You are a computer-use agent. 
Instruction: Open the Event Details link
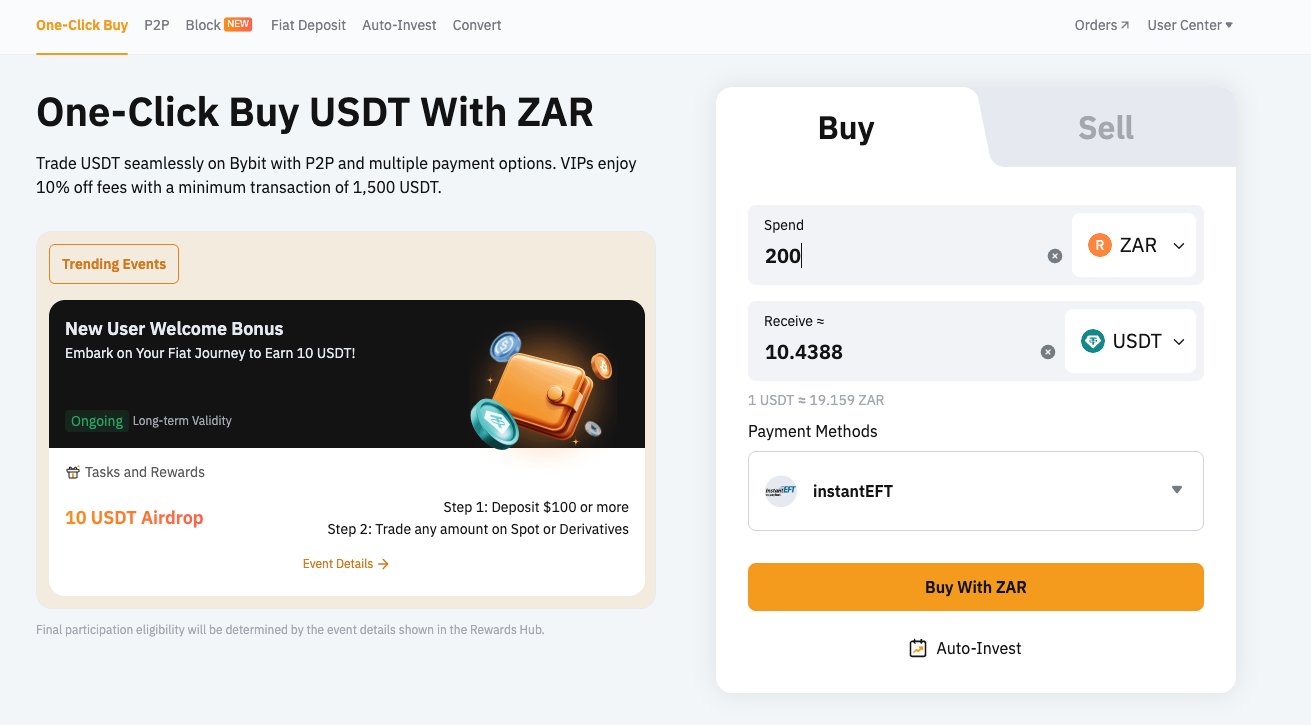[345, 564]
